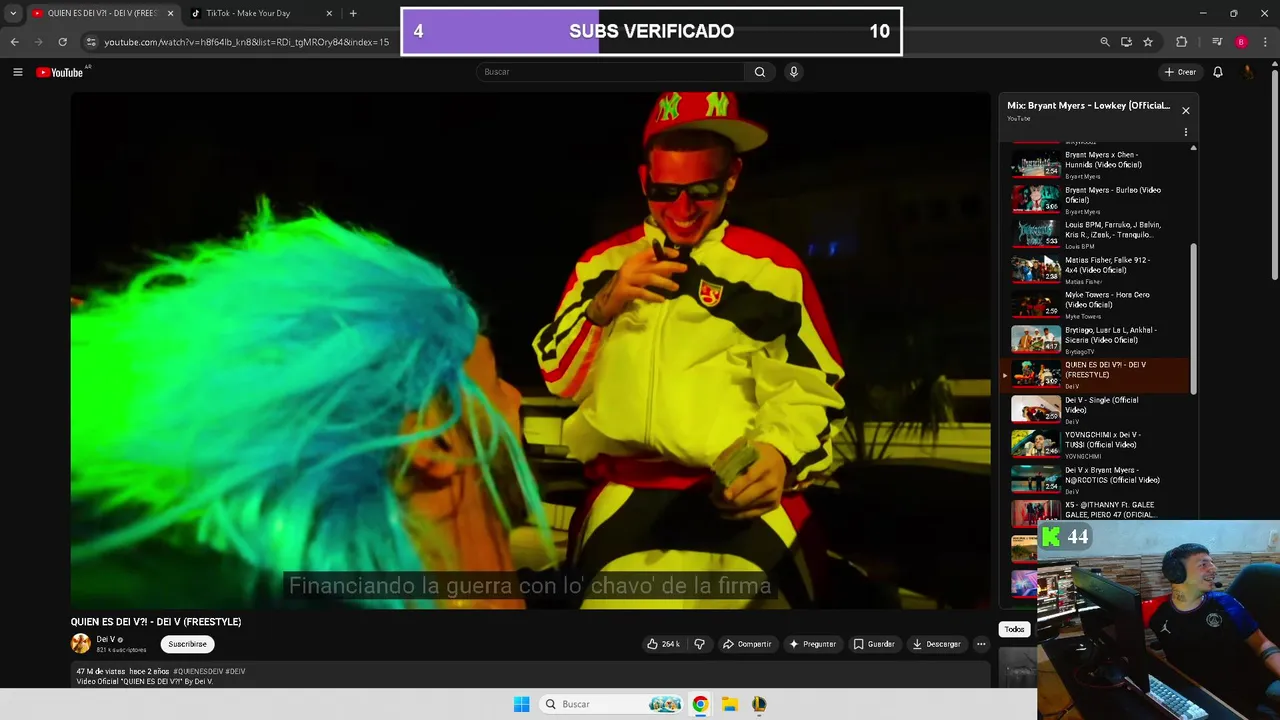Open the YouTube account avatar menu
This screenshot has width=1280, height=720.
coord(1248,72)
